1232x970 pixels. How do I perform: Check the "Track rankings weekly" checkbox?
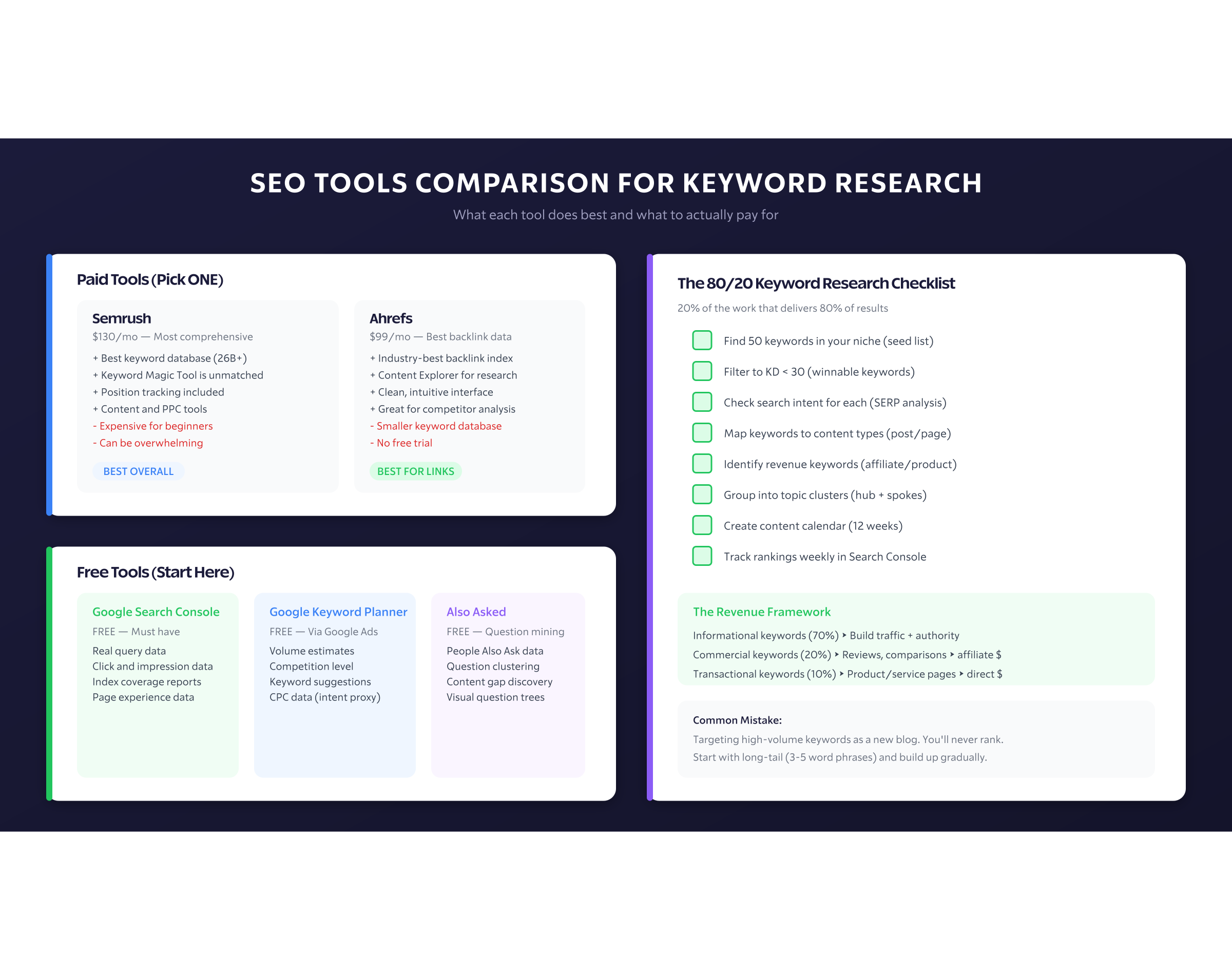(x=702, y=556)
